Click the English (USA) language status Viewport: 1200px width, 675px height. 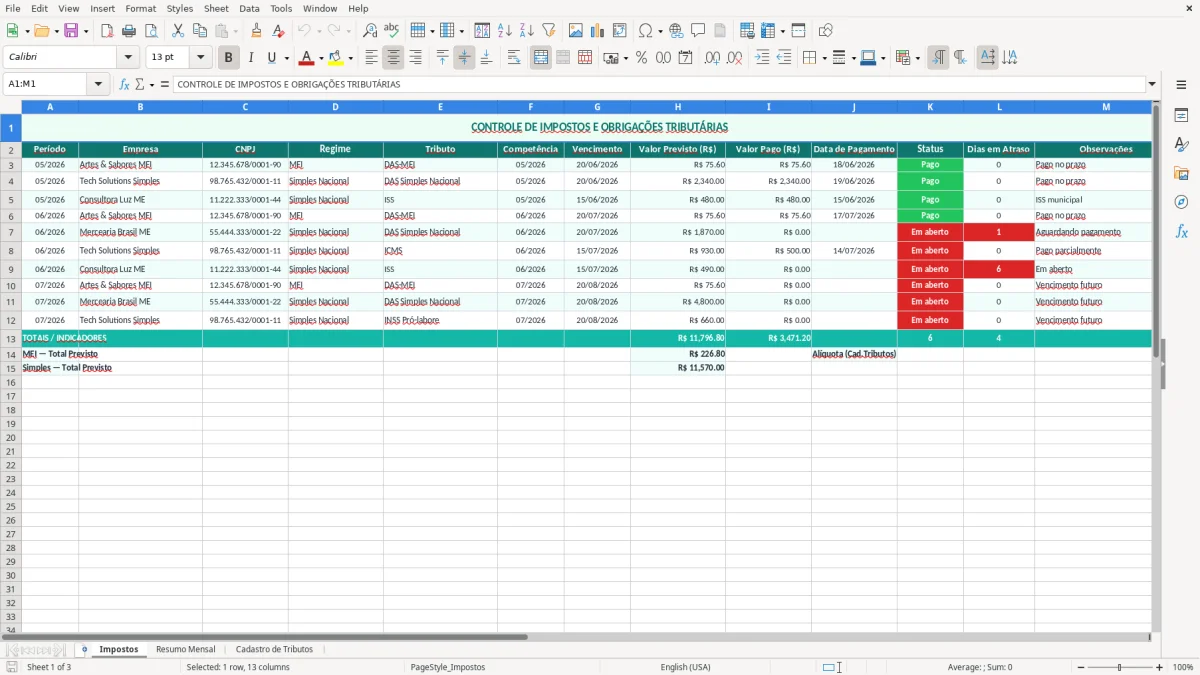pos(685,667)
